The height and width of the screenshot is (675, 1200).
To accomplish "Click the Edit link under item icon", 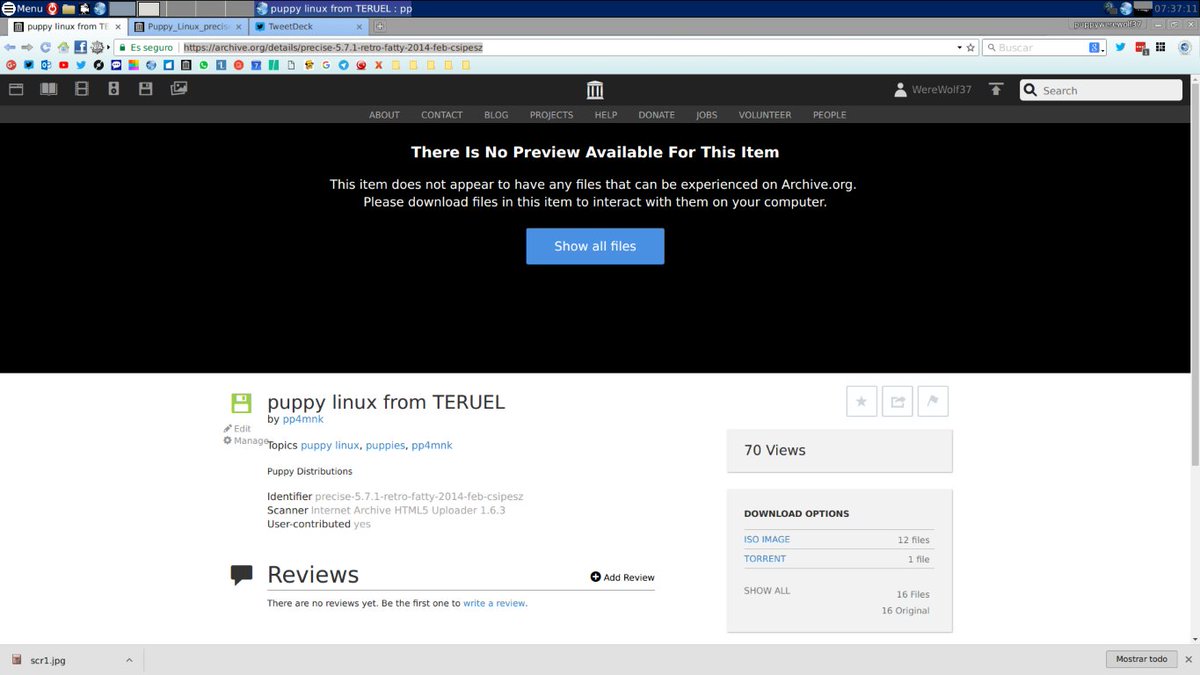I will [237, 428].
